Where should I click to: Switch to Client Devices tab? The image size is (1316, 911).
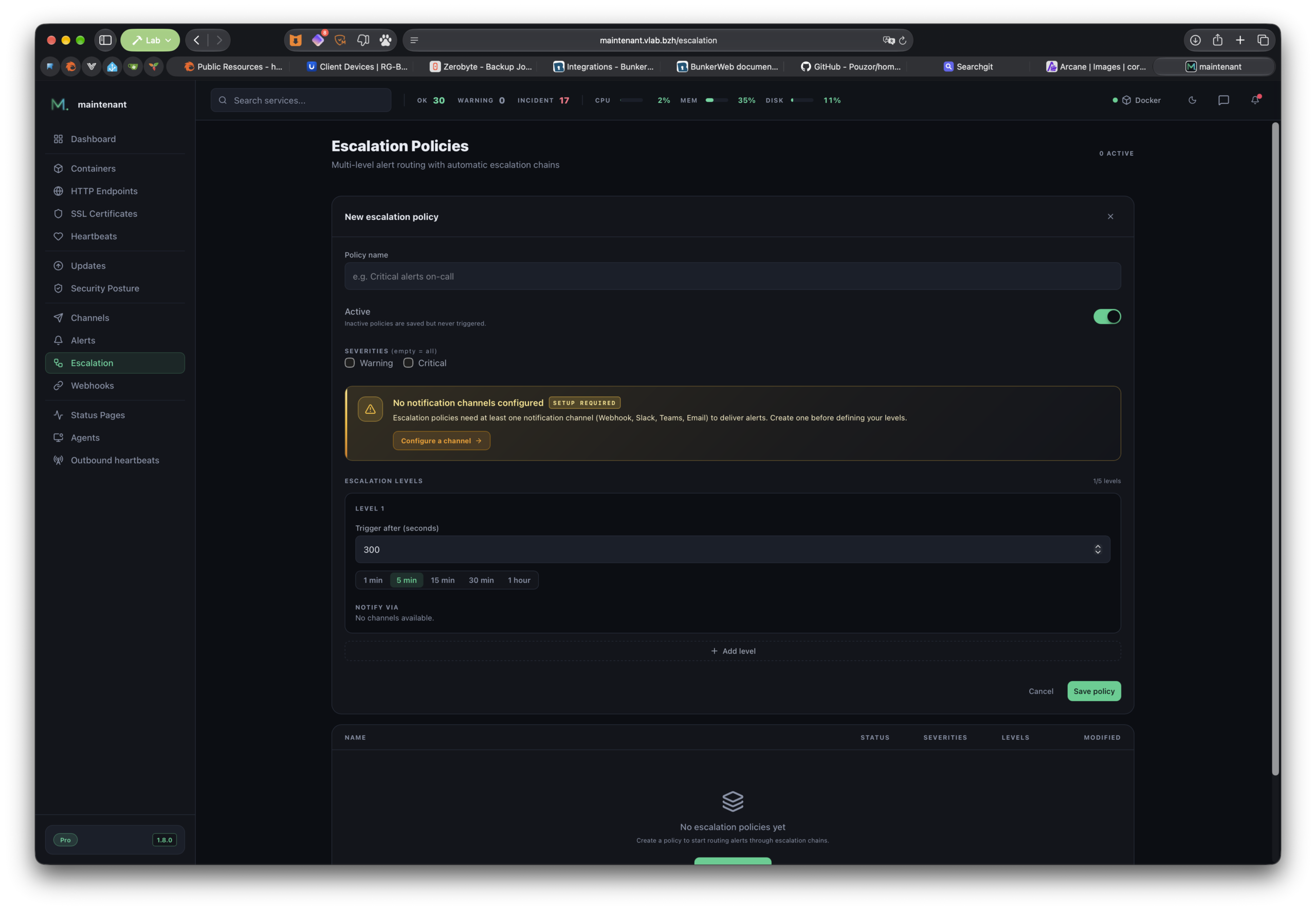coord(358,67)
